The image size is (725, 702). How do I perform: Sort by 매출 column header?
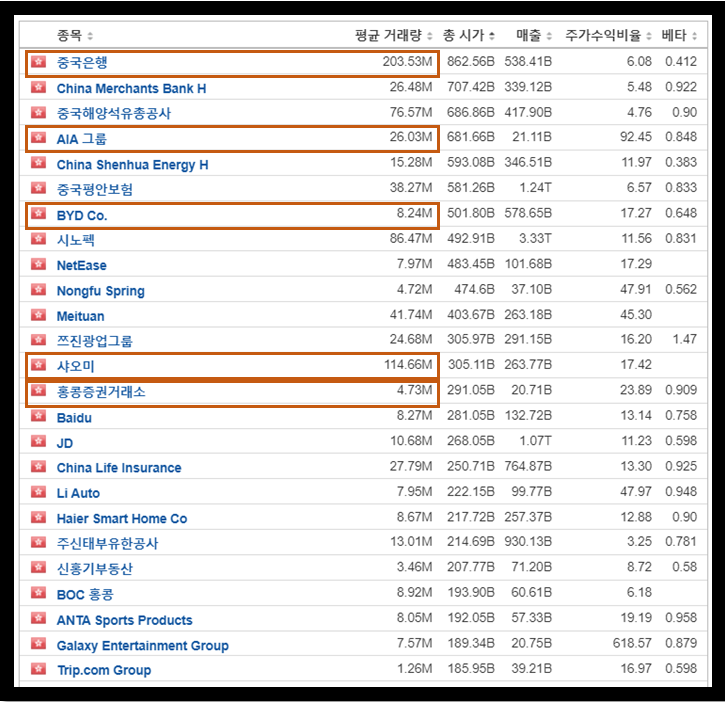tap(534, 35)
